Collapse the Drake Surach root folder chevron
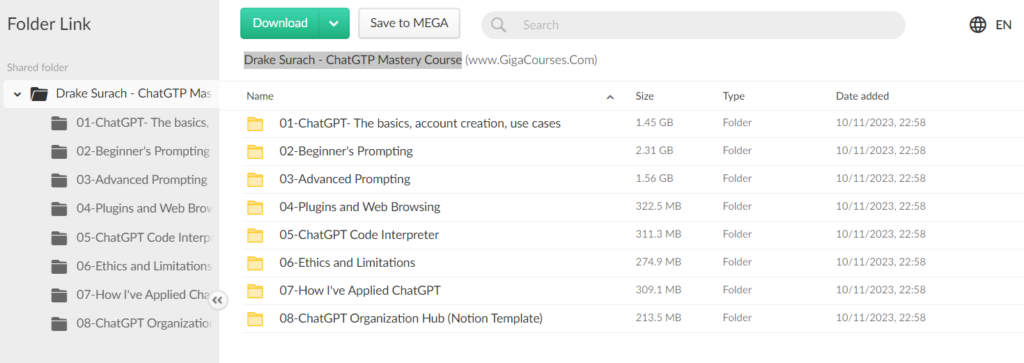 [x=18, y=94]
